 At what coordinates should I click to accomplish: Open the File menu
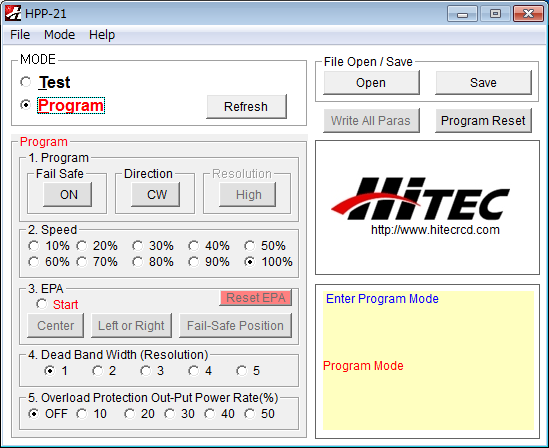coord(20,35)
